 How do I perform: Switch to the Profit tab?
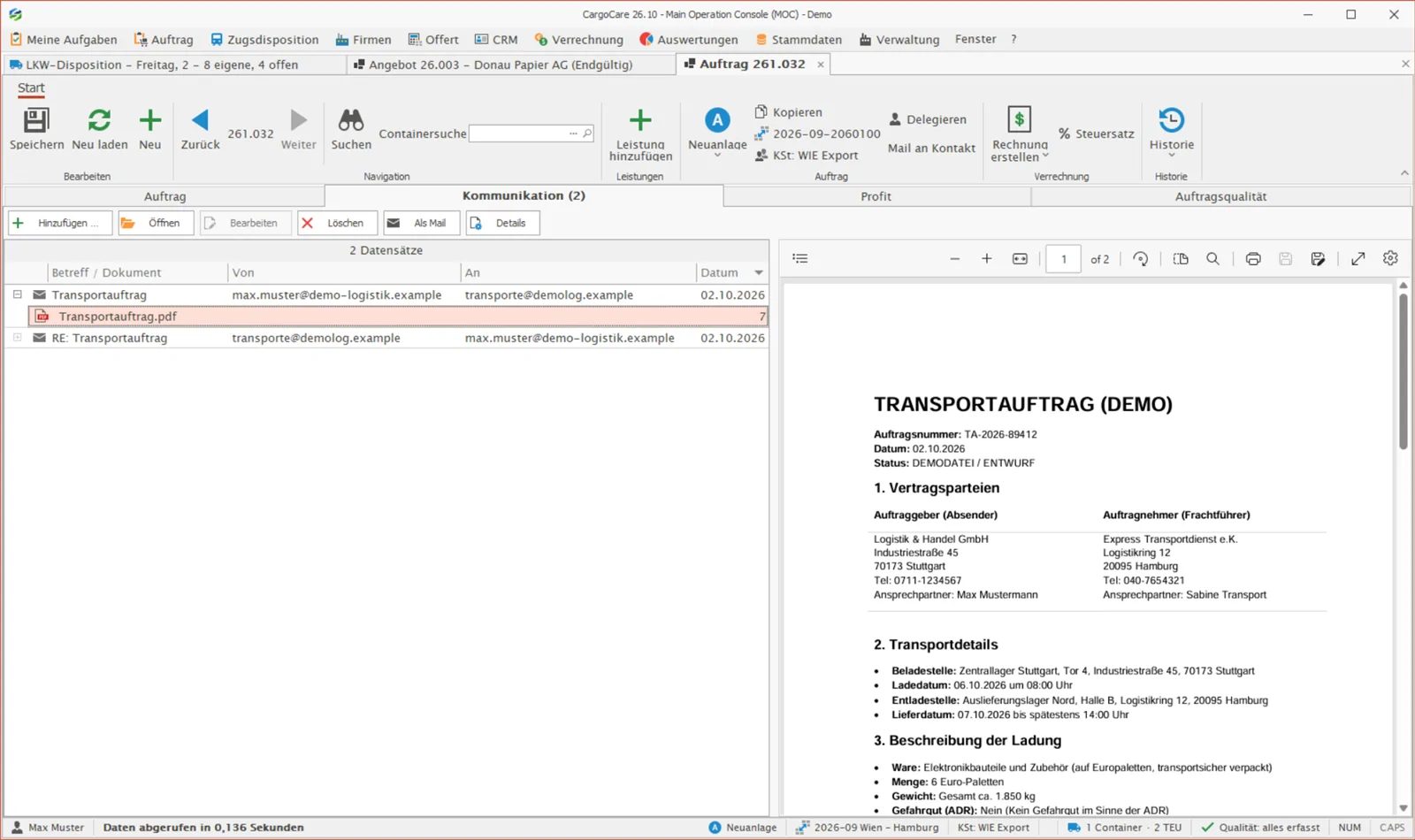click(876, 196)
